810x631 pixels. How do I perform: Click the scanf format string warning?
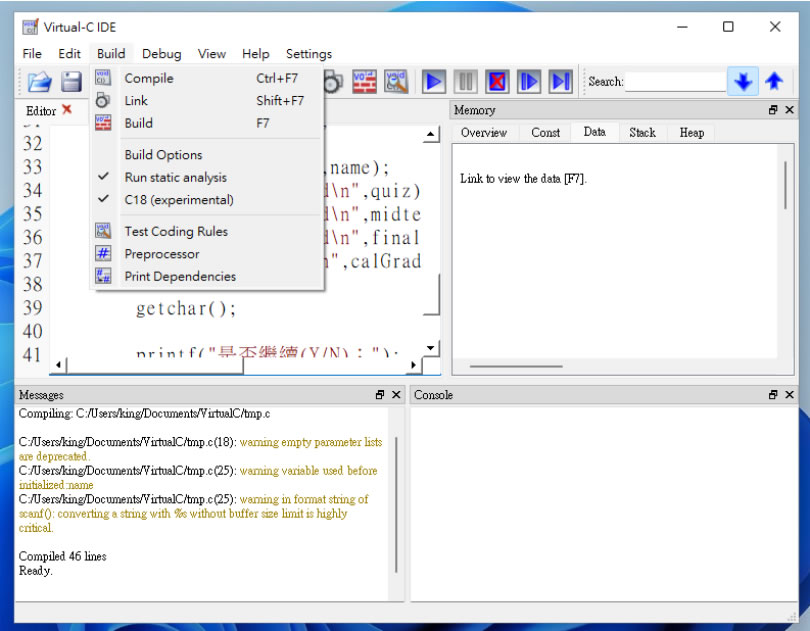point(194,513)
